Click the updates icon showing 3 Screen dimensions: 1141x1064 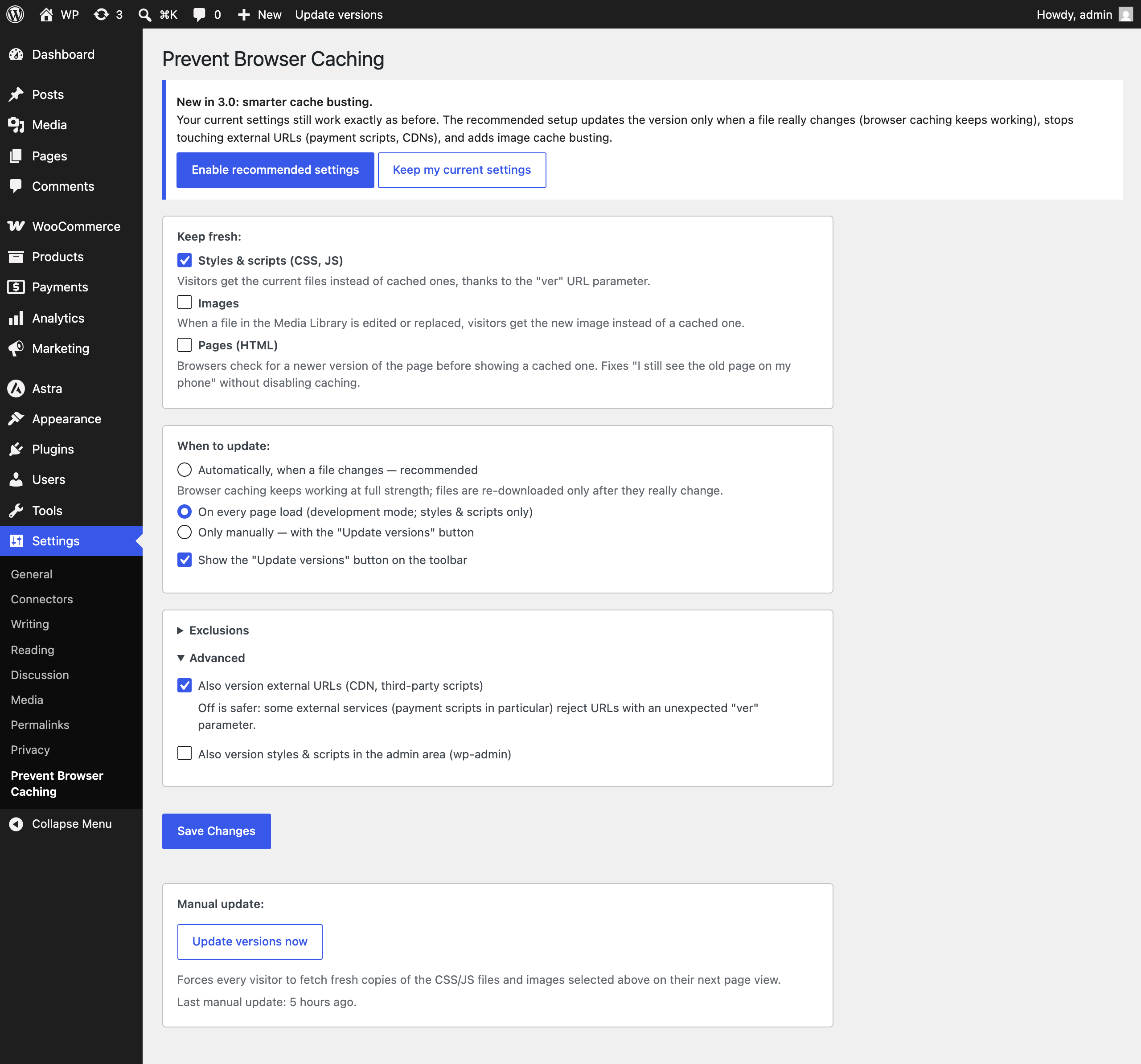point(101,14)
